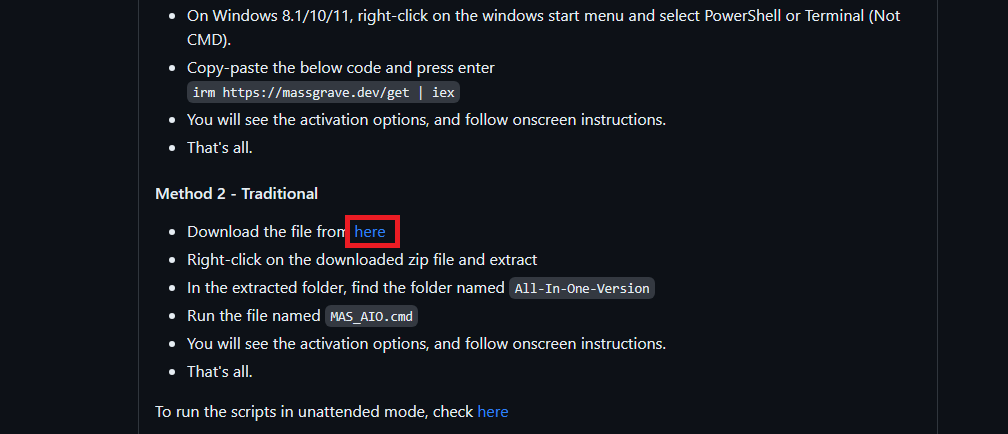Screen dimensions: 1008x434
Task: Click the 'Download the file from' text
Action: 267,232
